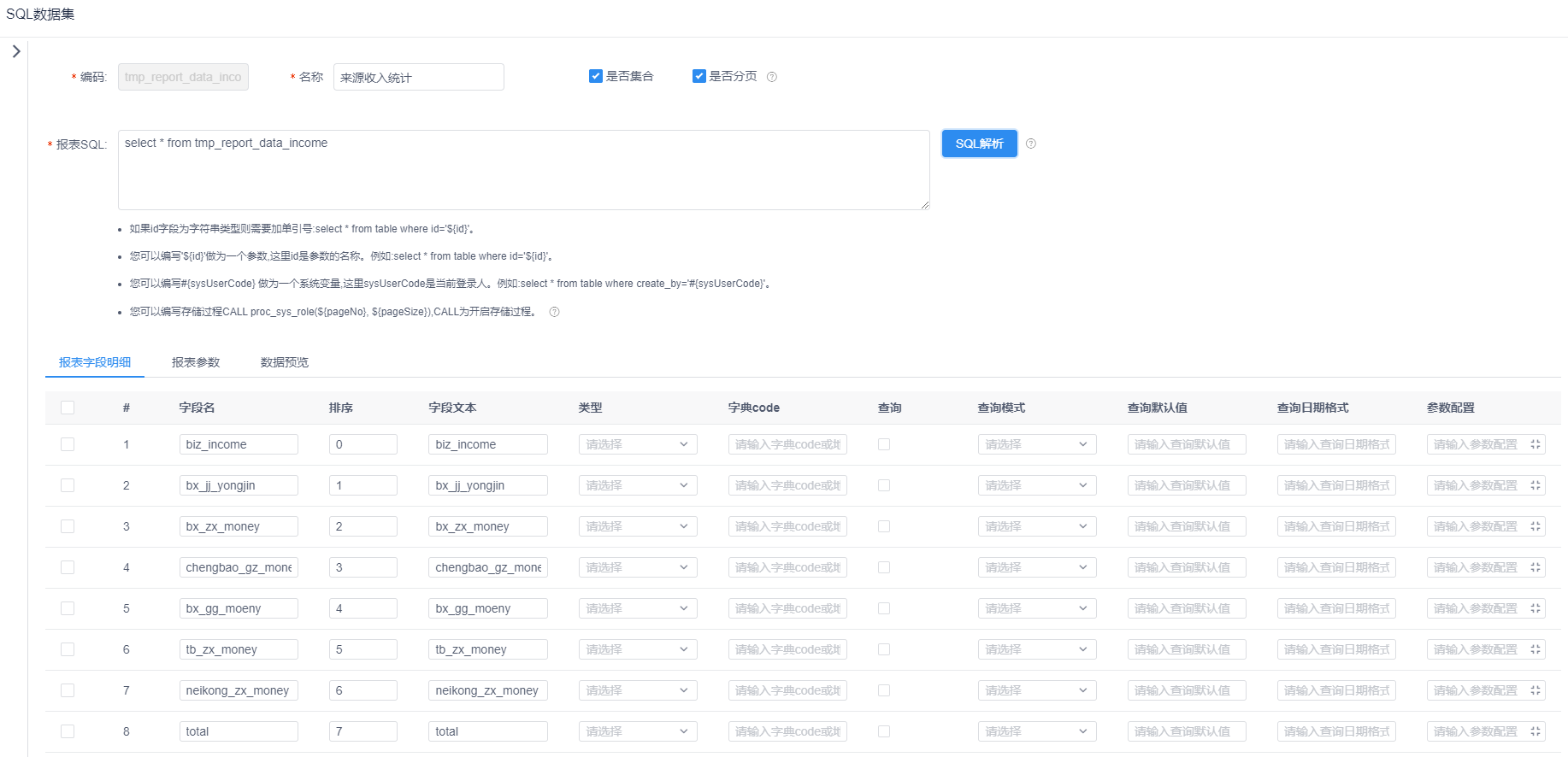This screenshot has width=1568, height=757.
Task: Uncheck the 是否集合 checkbox
Action: pos(596,76)
